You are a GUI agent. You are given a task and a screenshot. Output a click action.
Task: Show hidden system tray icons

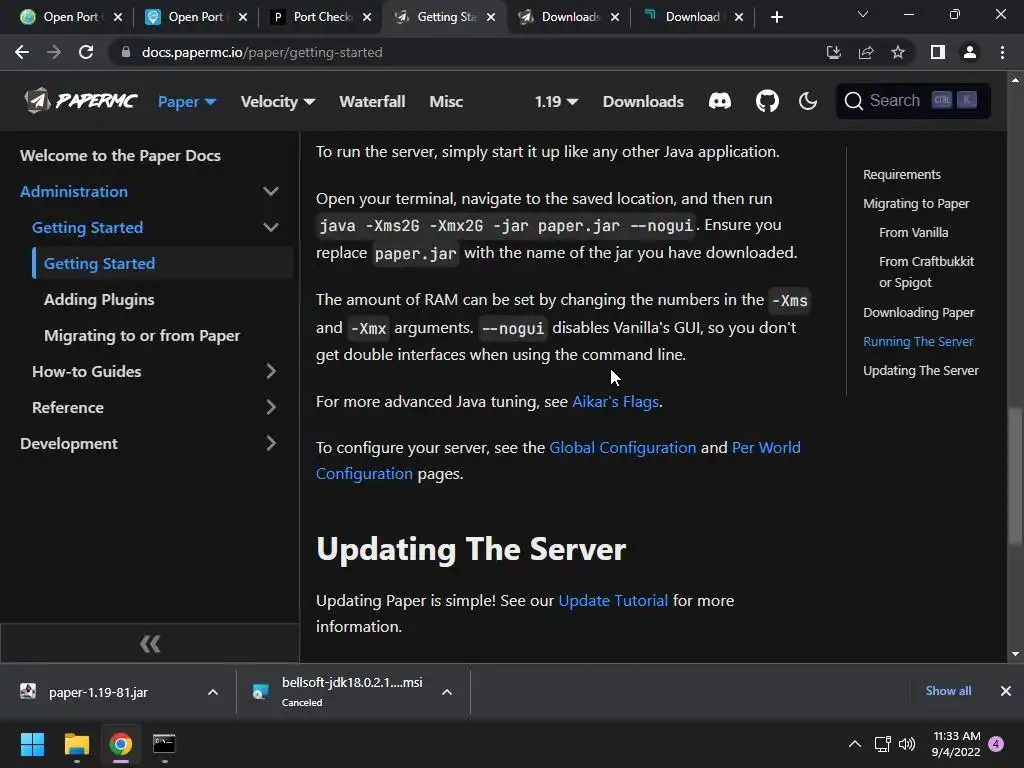click(854, 744)
